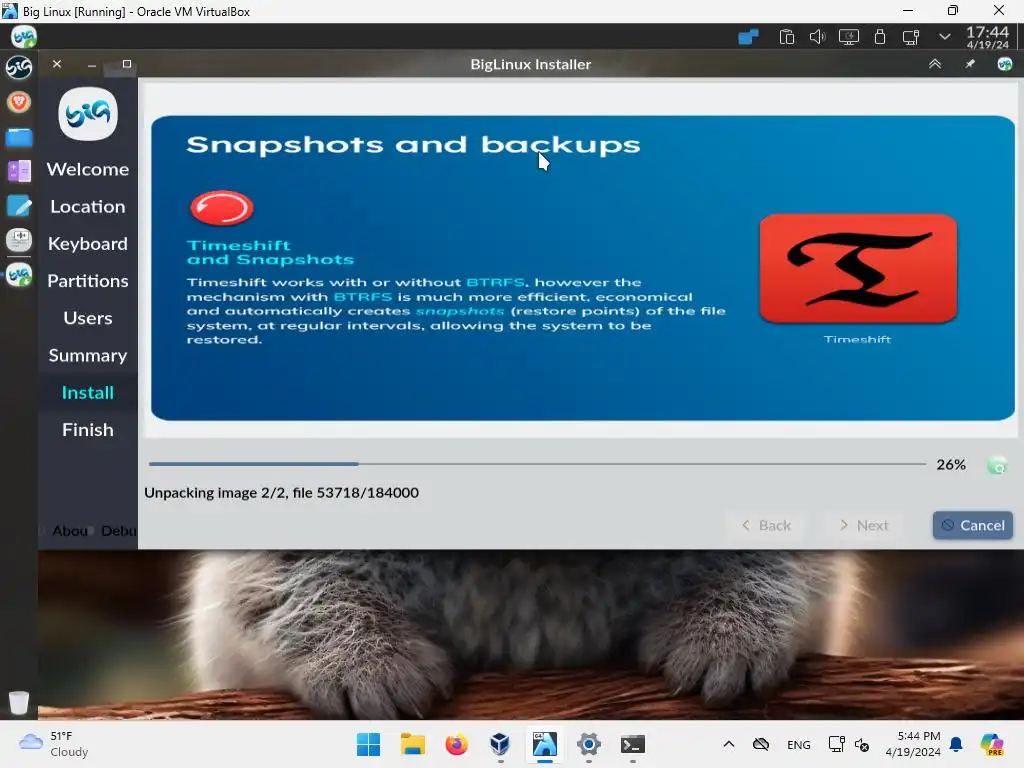Image resolution: width=1024 pixels, height=768 pixels.
Task: Open the Windows Start menu
Action: click(x=368, y=744)
